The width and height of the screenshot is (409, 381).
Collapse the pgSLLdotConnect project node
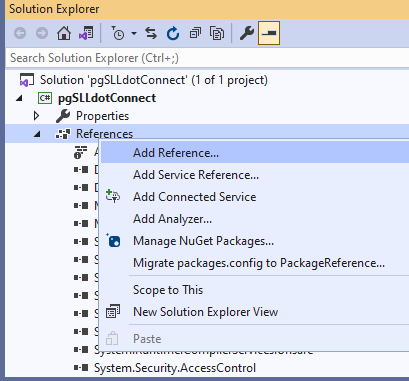coord(20,98)
